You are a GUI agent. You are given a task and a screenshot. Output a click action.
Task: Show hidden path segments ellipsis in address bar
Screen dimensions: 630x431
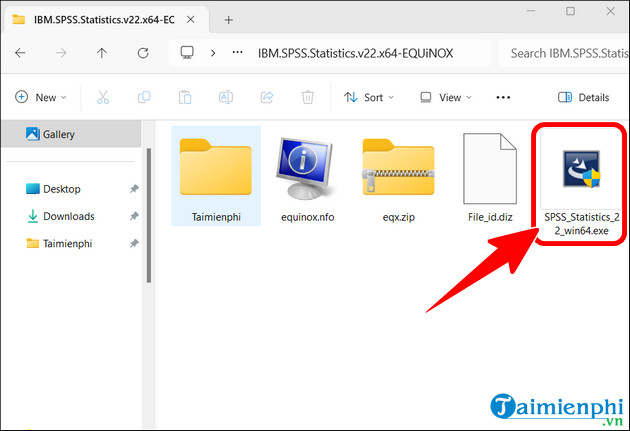pos(237,52)
